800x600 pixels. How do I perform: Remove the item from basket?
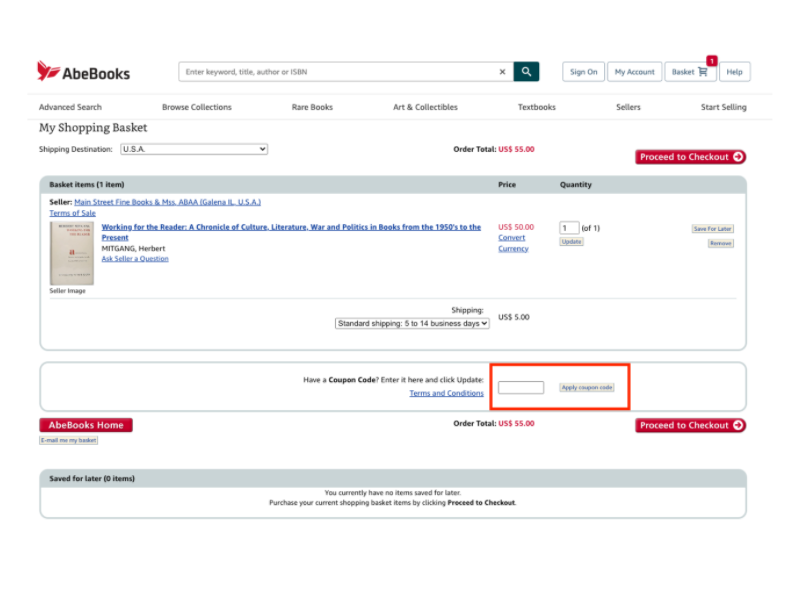pyautogui.click(x=720, y=243)
